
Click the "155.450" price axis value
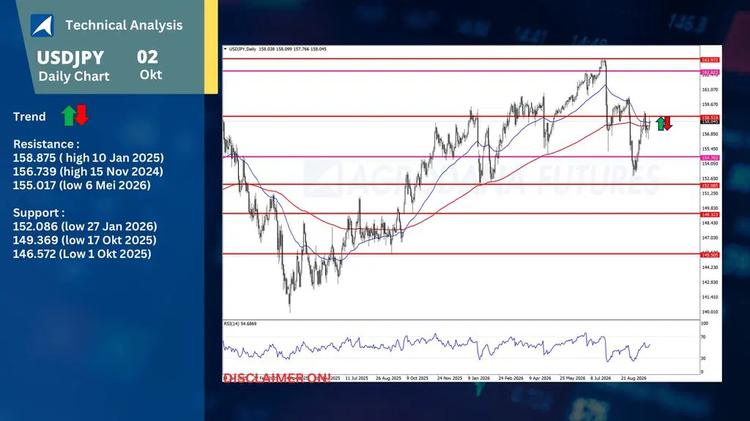coord(710,149)
